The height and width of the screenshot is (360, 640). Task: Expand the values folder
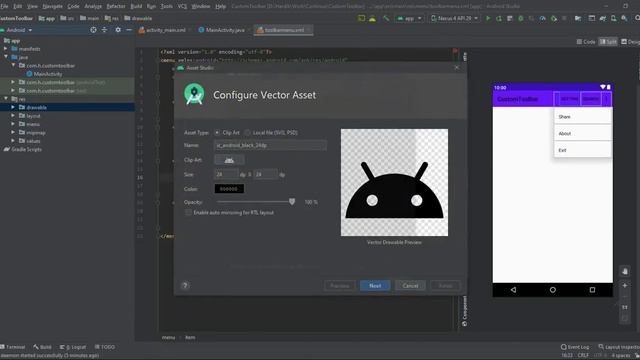click(x=13, y=141)
